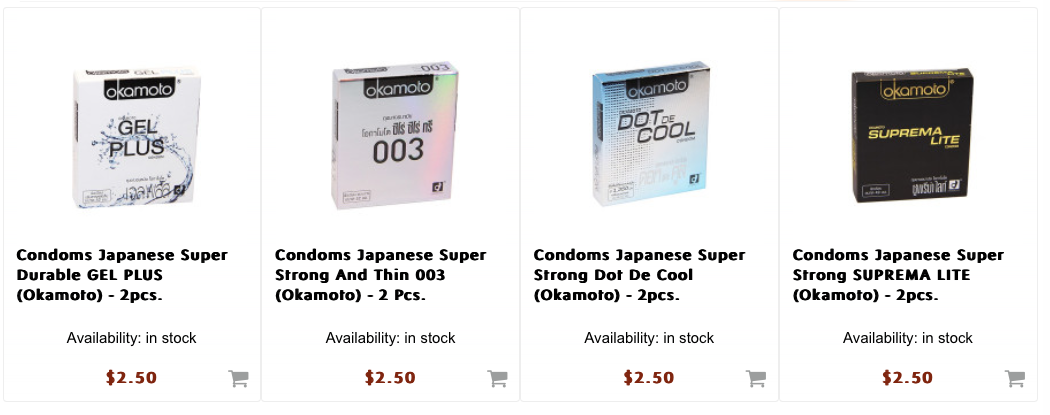Click cart icon for Strong And Thin 003
Image resolution: width=1050 pixels, height=415 pixels.
(x=497, y=378)
